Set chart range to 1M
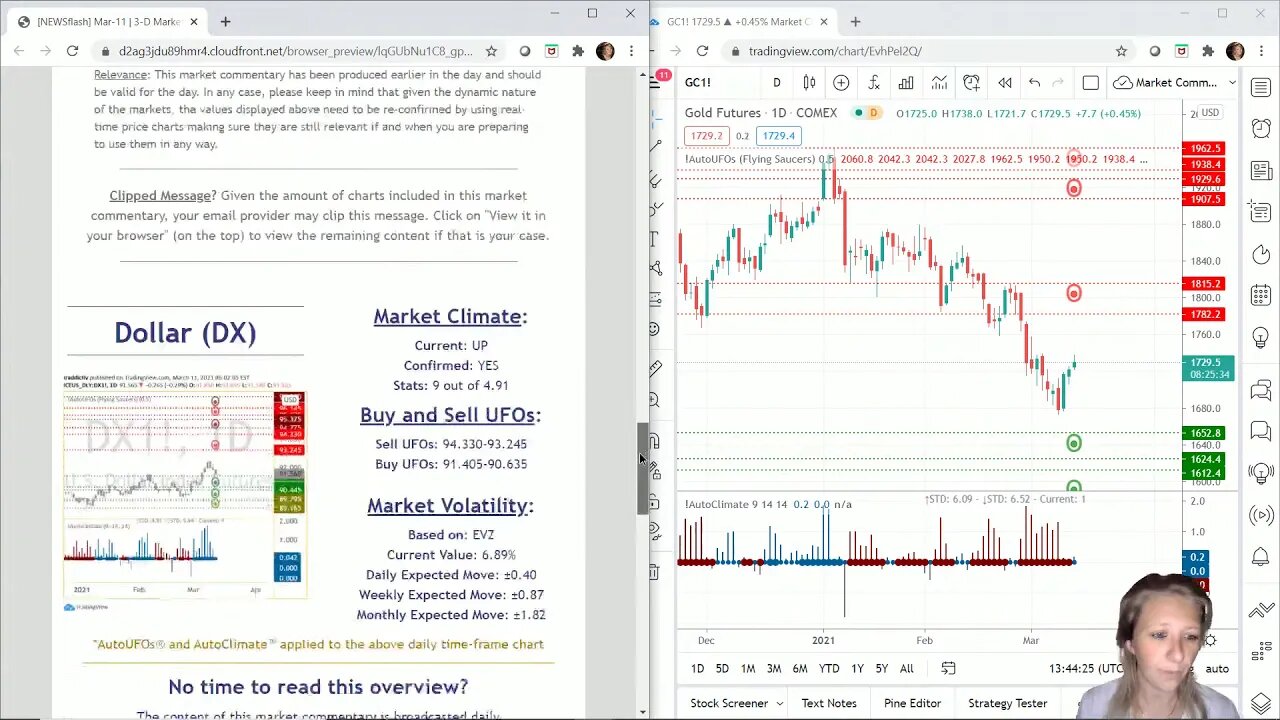The image size is (1280, 720). pyautogui.click(x=748, y=668)
